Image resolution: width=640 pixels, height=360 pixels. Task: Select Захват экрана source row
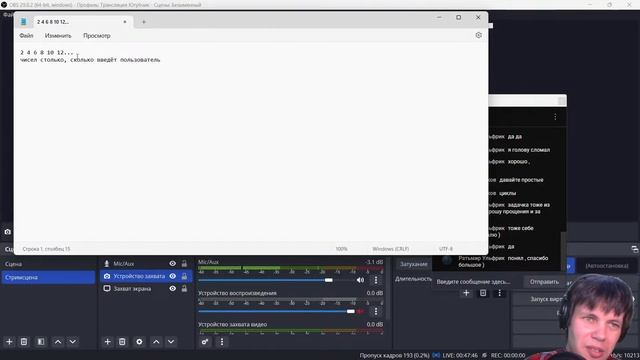click(x=146, y=289)
